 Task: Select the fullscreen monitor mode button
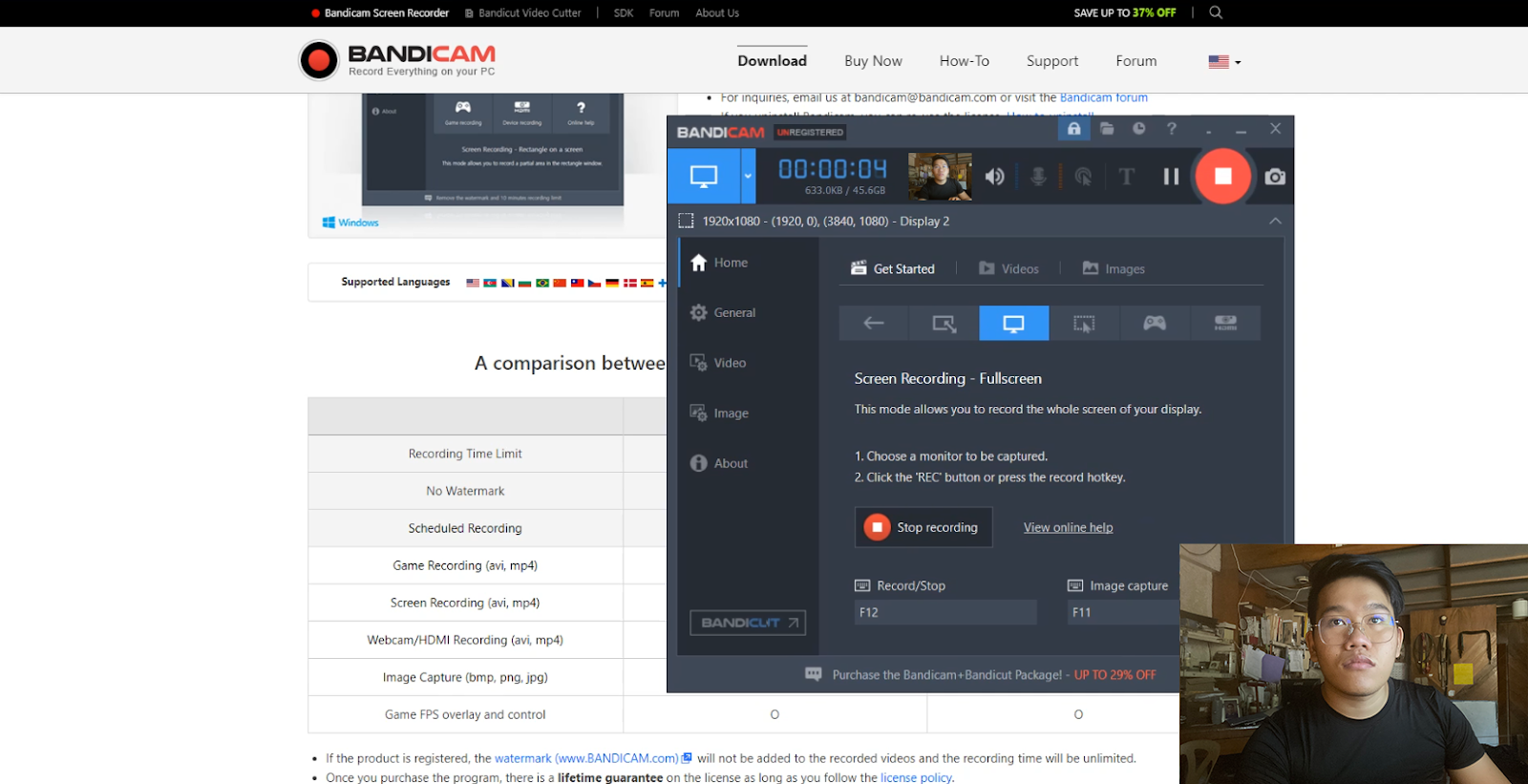pos(704,176)
